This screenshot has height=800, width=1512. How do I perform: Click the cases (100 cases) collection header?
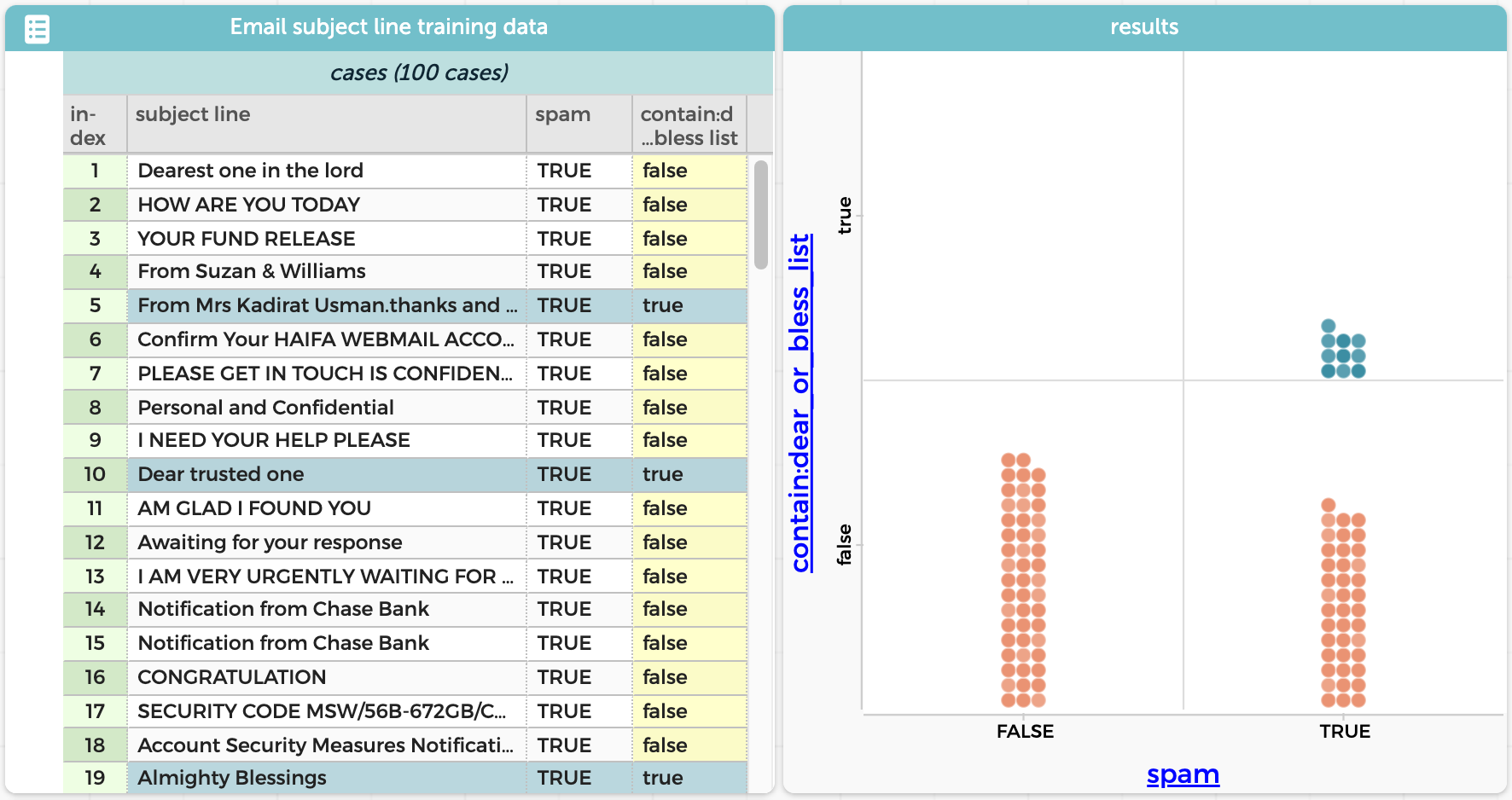418,73
